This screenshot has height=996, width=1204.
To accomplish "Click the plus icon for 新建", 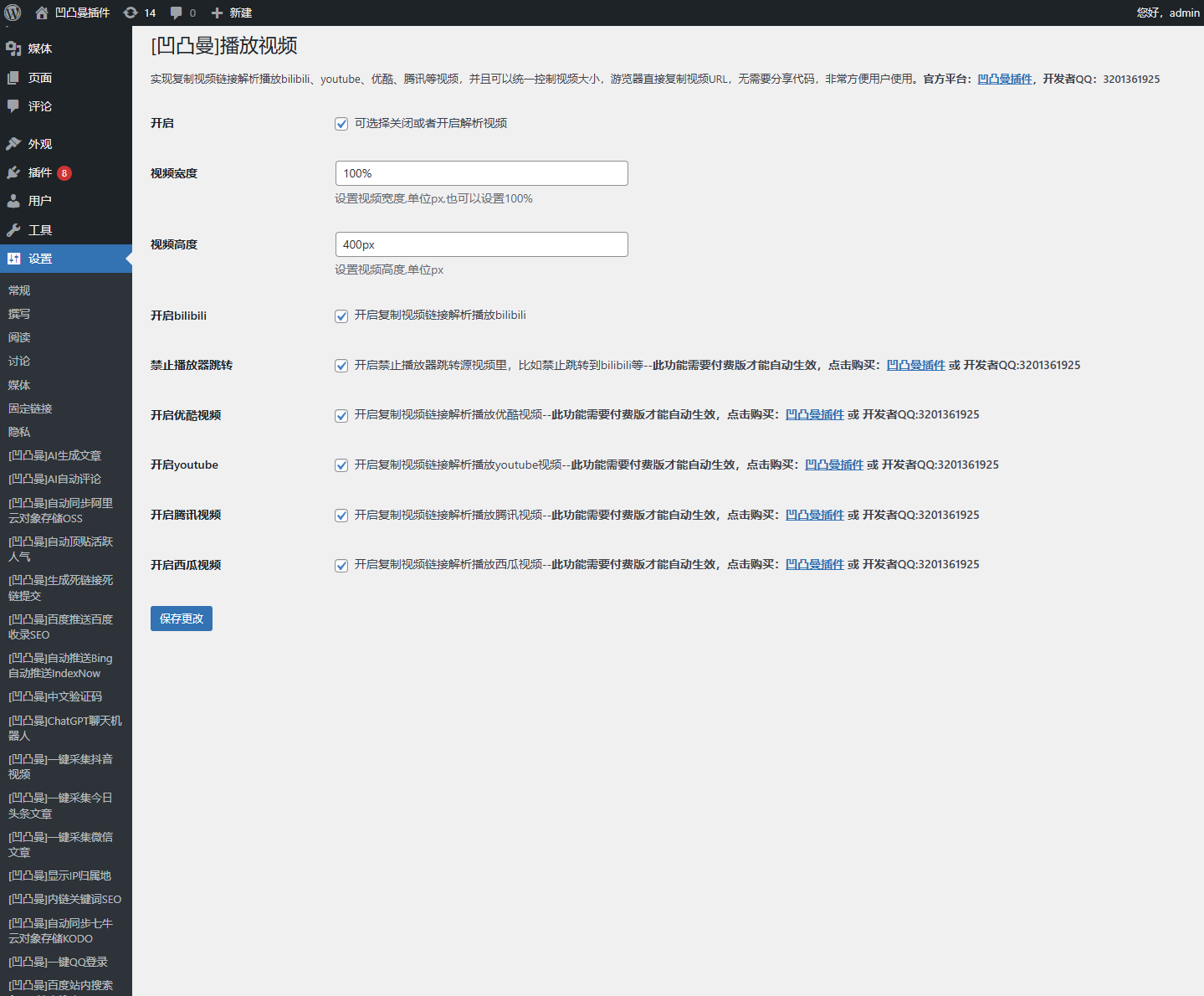I will pyautogui.click(x=217, y=13).
